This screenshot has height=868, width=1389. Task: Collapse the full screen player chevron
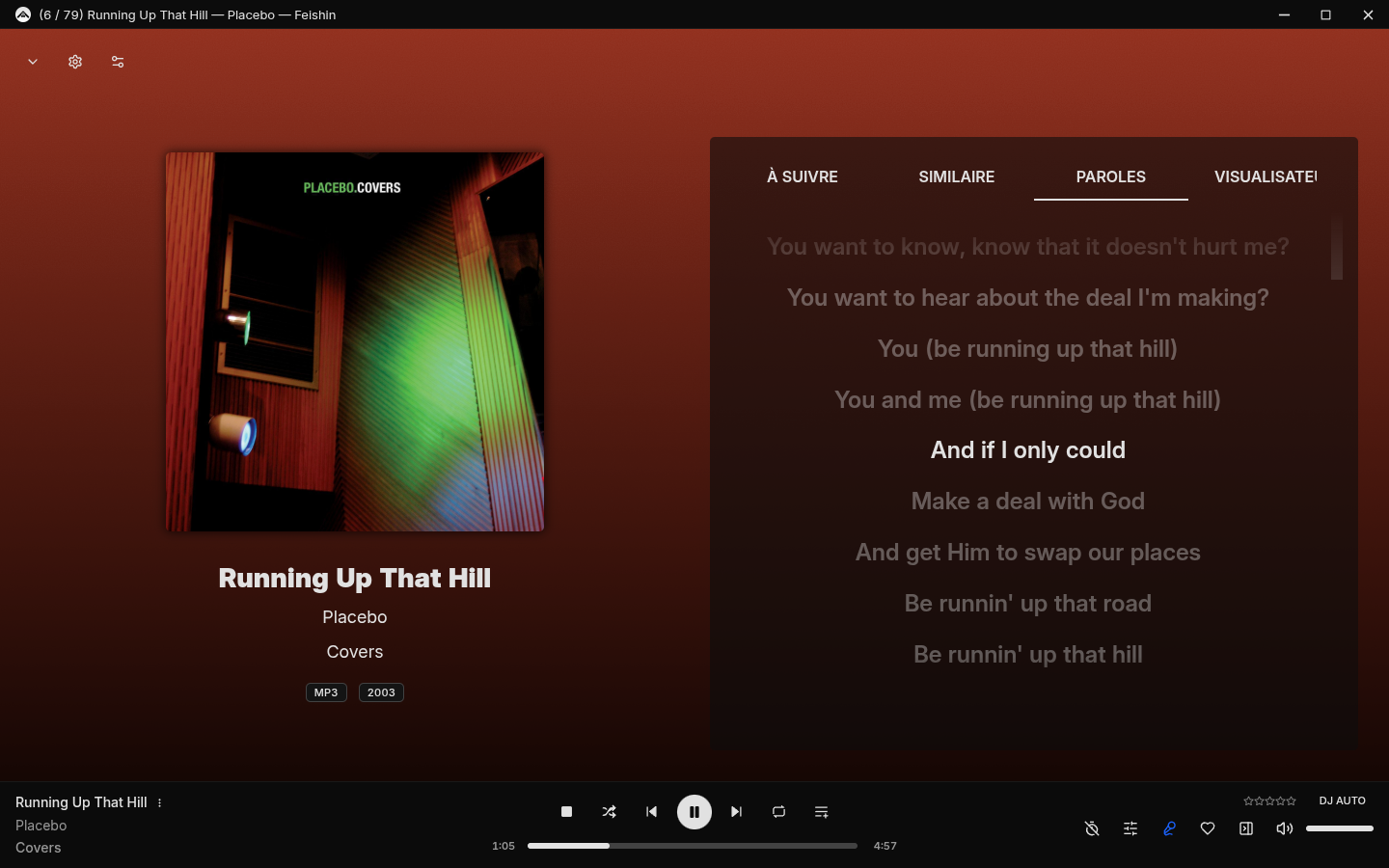pos(33,62)
